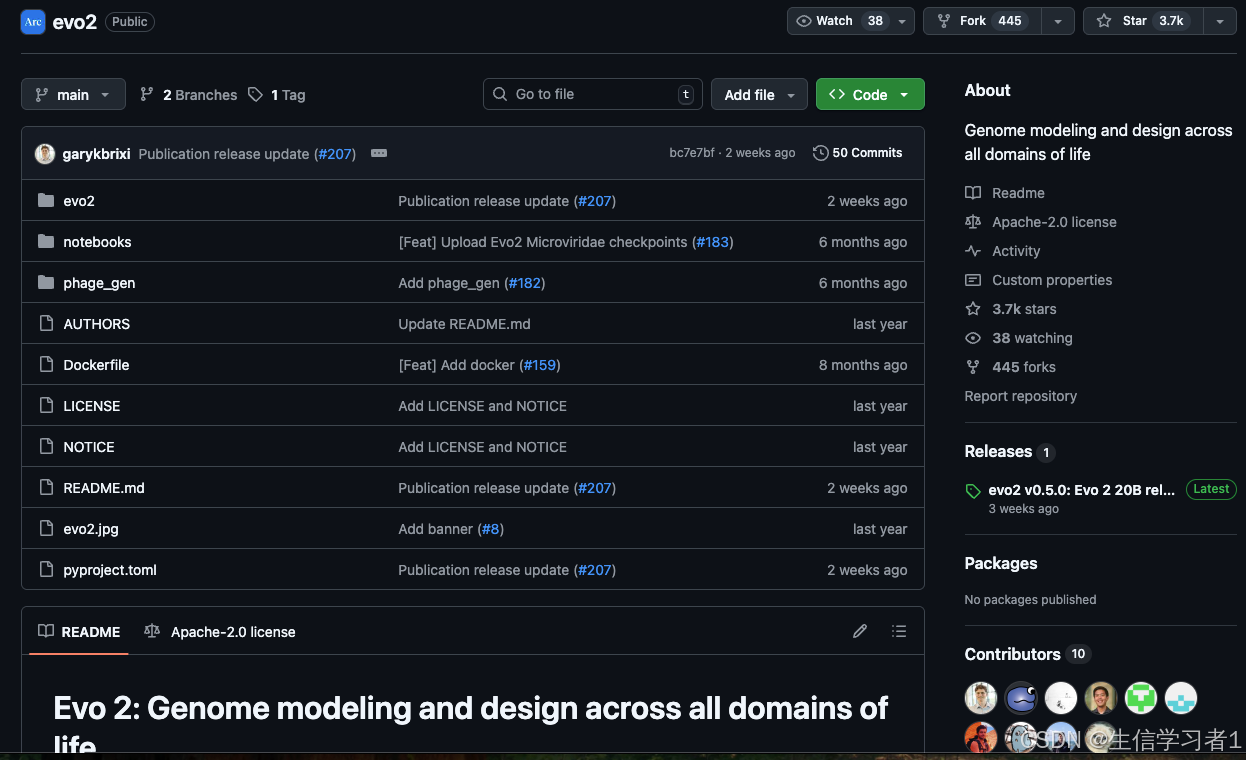Click the first contributor avatar
This screenshot has height=760, width=1246.
pyautogui.click(x=981, y=698)
